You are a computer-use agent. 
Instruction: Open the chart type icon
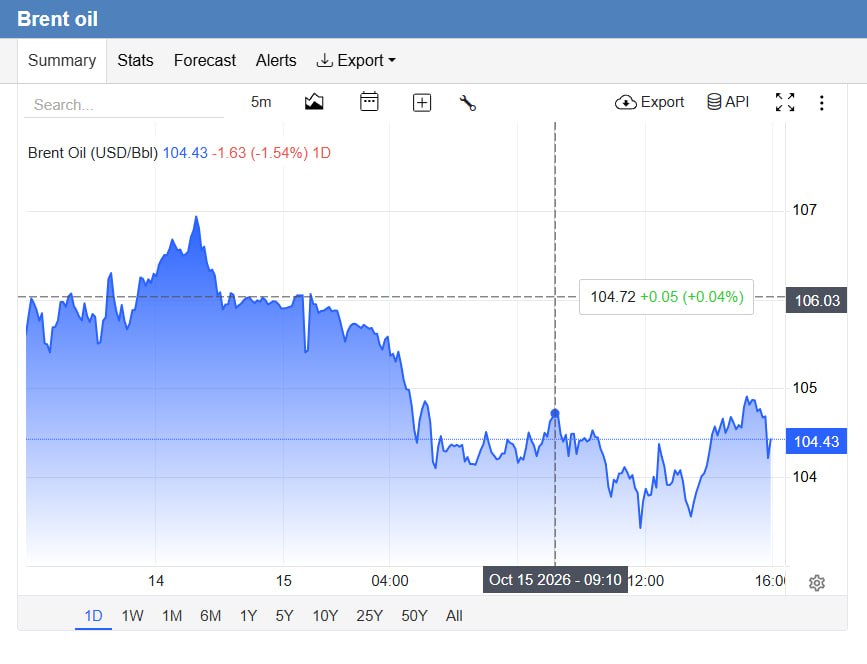pos(314,102)
